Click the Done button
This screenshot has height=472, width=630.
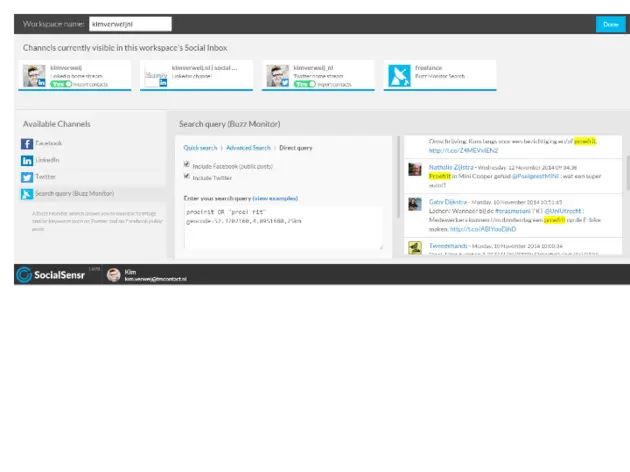point(610,25)
